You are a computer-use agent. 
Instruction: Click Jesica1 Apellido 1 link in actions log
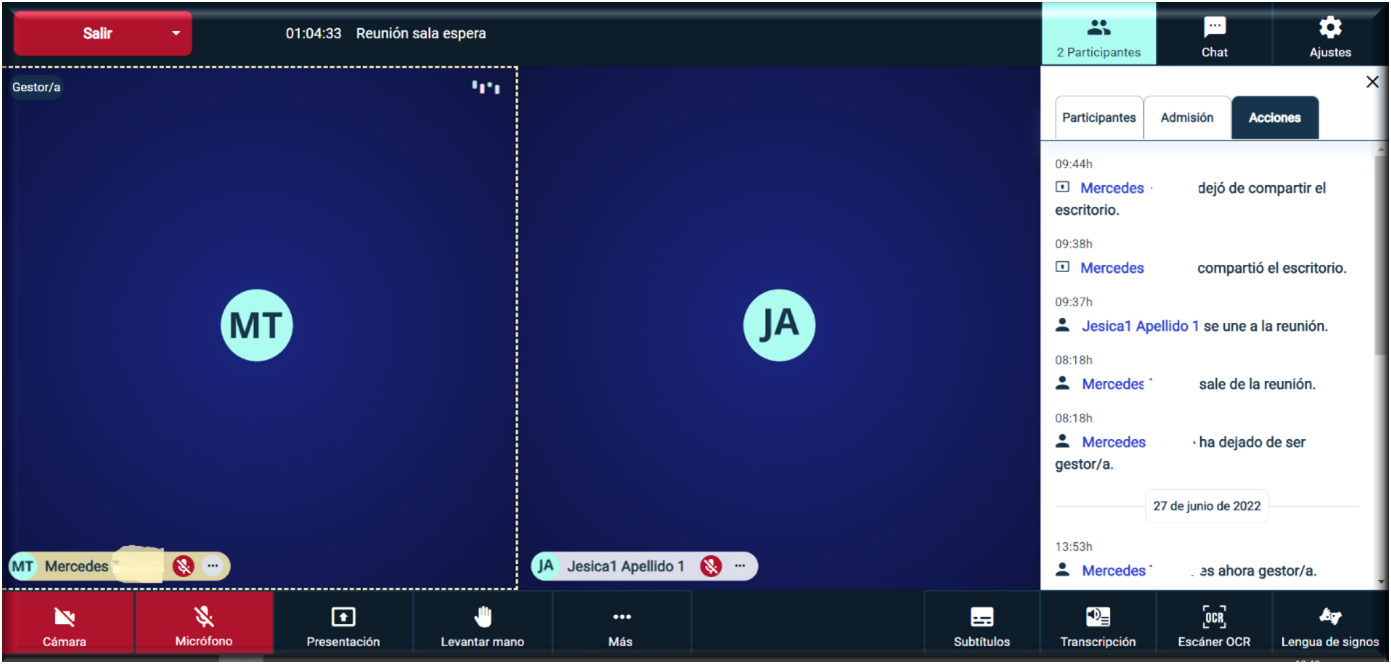(1140, 326)
